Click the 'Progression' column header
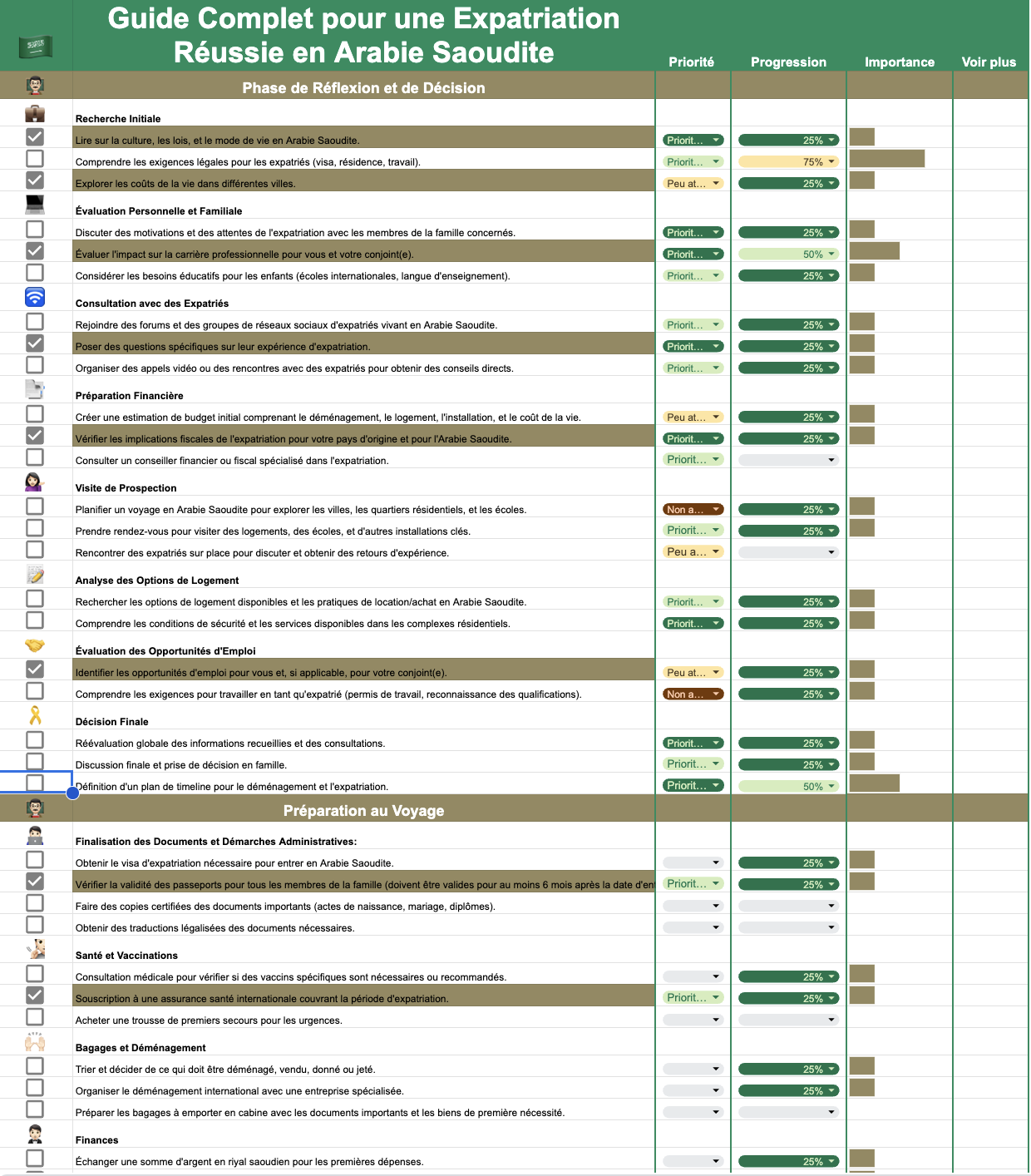This screenshot has width=1031, height=1176. click(788, 62)
